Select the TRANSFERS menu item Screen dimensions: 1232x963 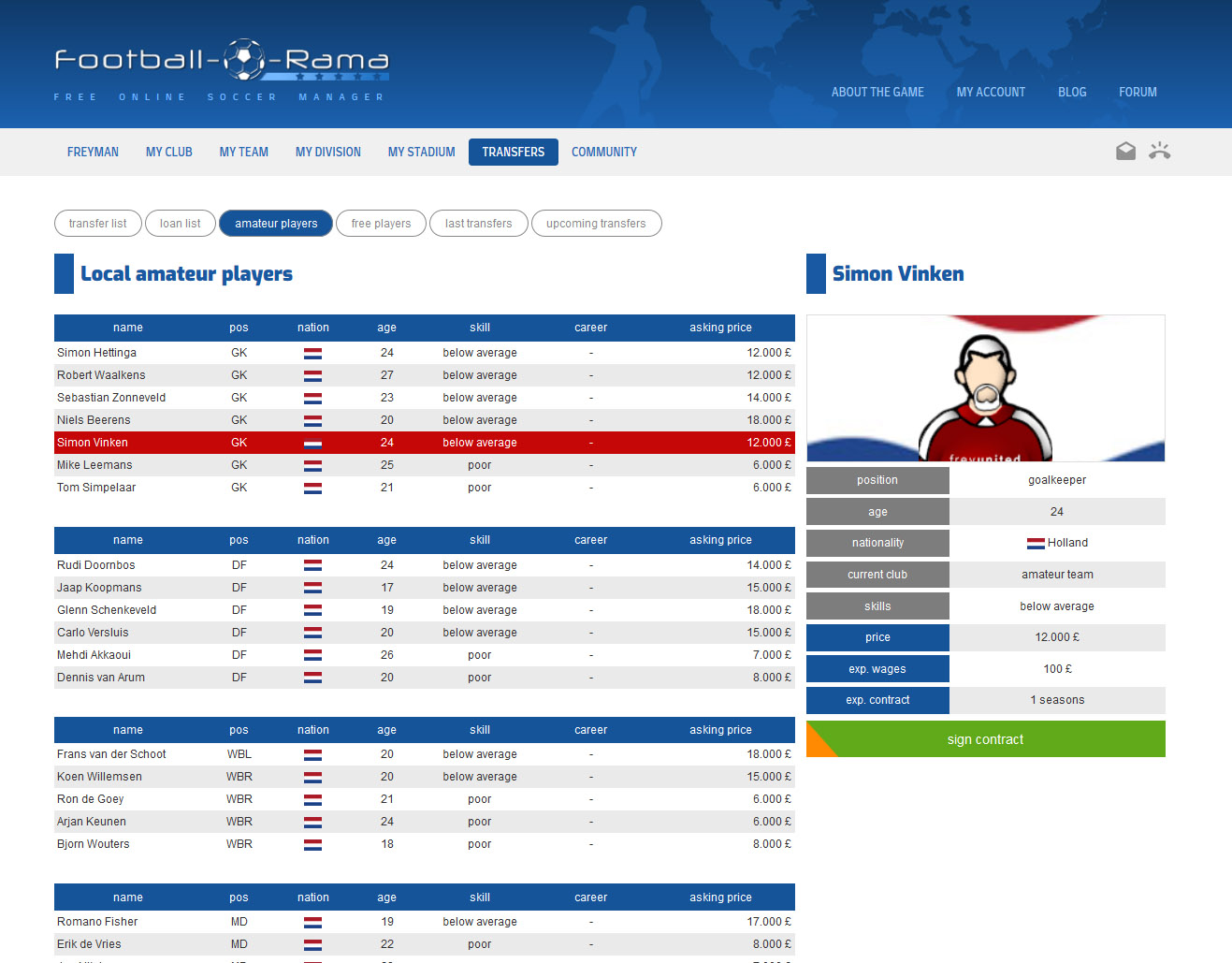514,152
